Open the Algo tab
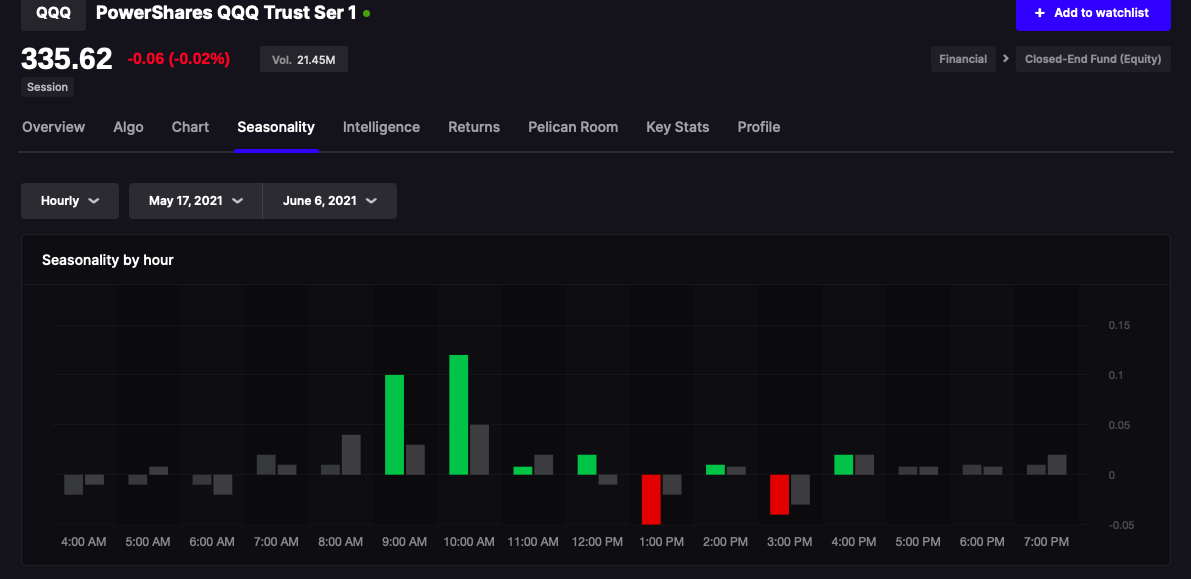Viewport: 1191px width, 579px height. [x=128, y=127]
